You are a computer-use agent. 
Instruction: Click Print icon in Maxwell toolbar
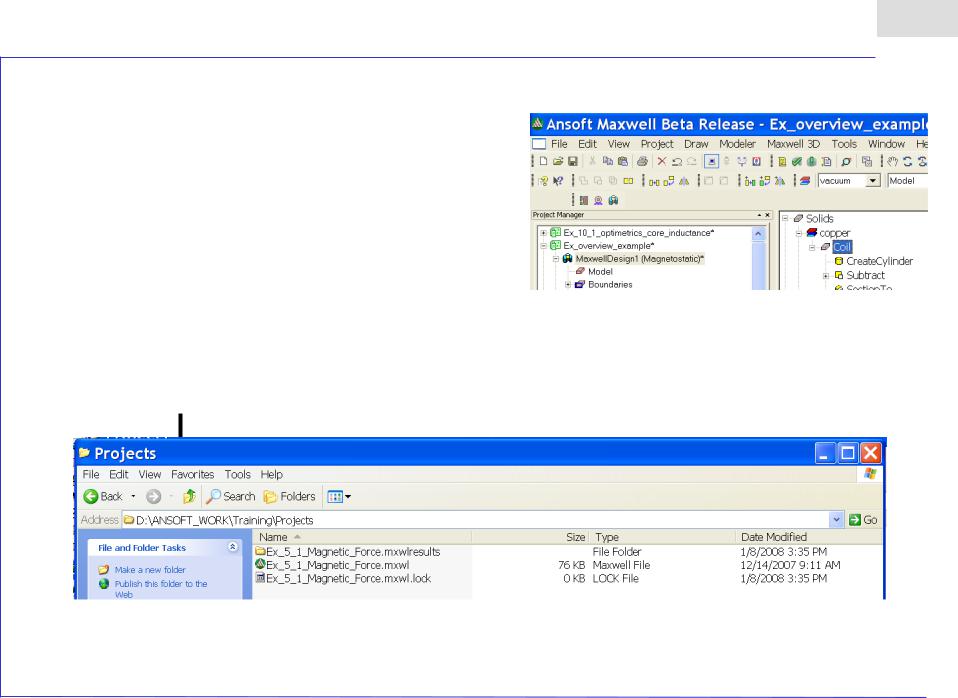pyautogui.click(x=642, y=161)
